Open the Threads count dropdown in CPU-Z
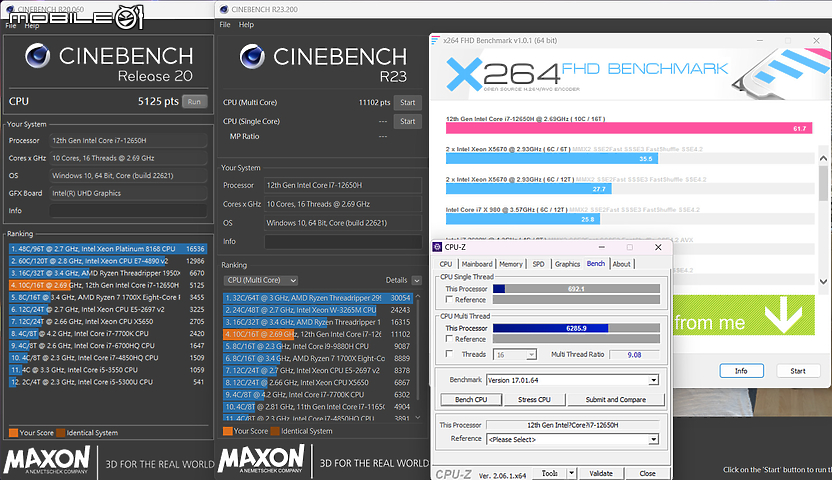 click(531, 354)
